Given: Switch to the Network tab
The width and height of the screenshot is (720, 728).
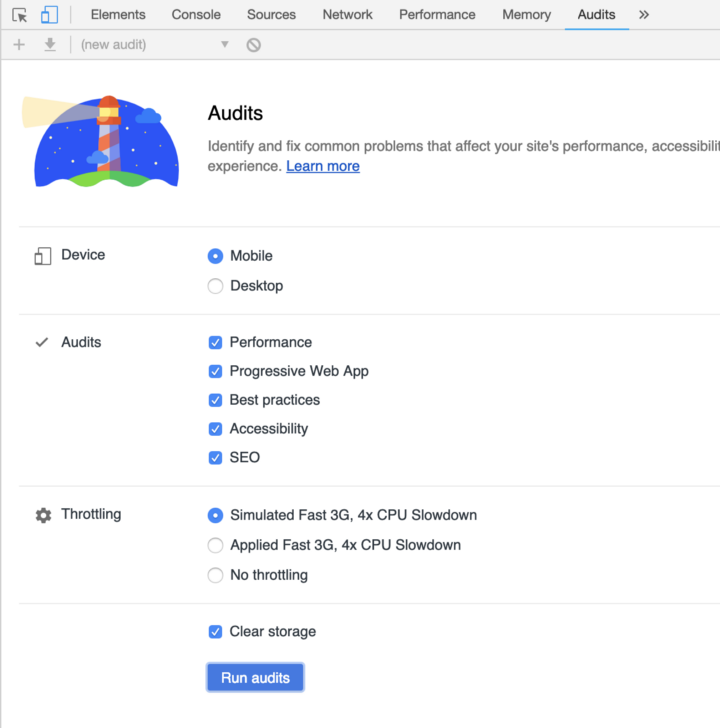Looking at the screenshot, I should click(x=347, y=15).
